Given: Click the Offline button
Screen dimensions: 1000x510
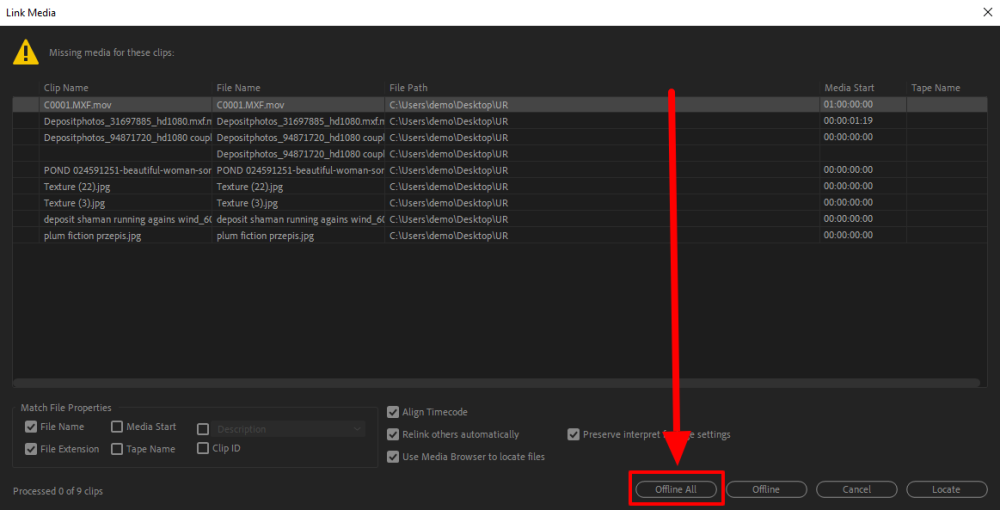Looking at the screenshot, I should tap(766, 489).
